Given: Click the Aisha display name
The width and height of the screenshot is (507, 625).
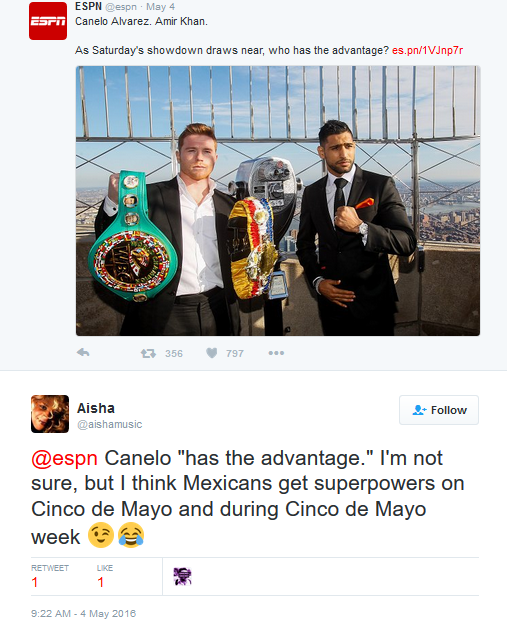Looking at the screenshot, I should tap(96, 408).
